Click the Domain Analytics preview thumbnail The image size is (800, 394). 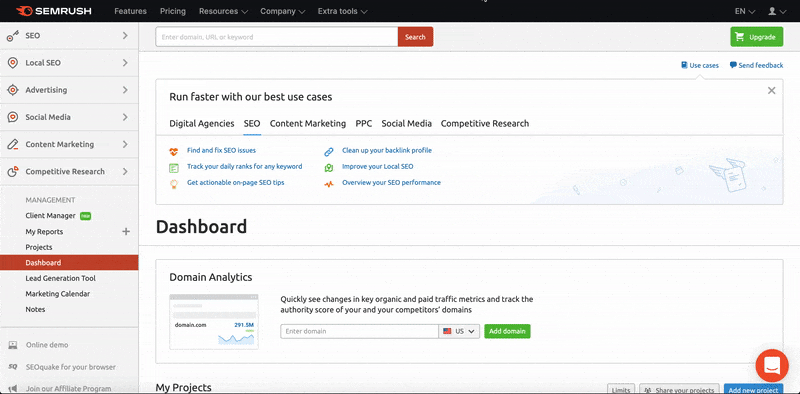pos(214,322)
